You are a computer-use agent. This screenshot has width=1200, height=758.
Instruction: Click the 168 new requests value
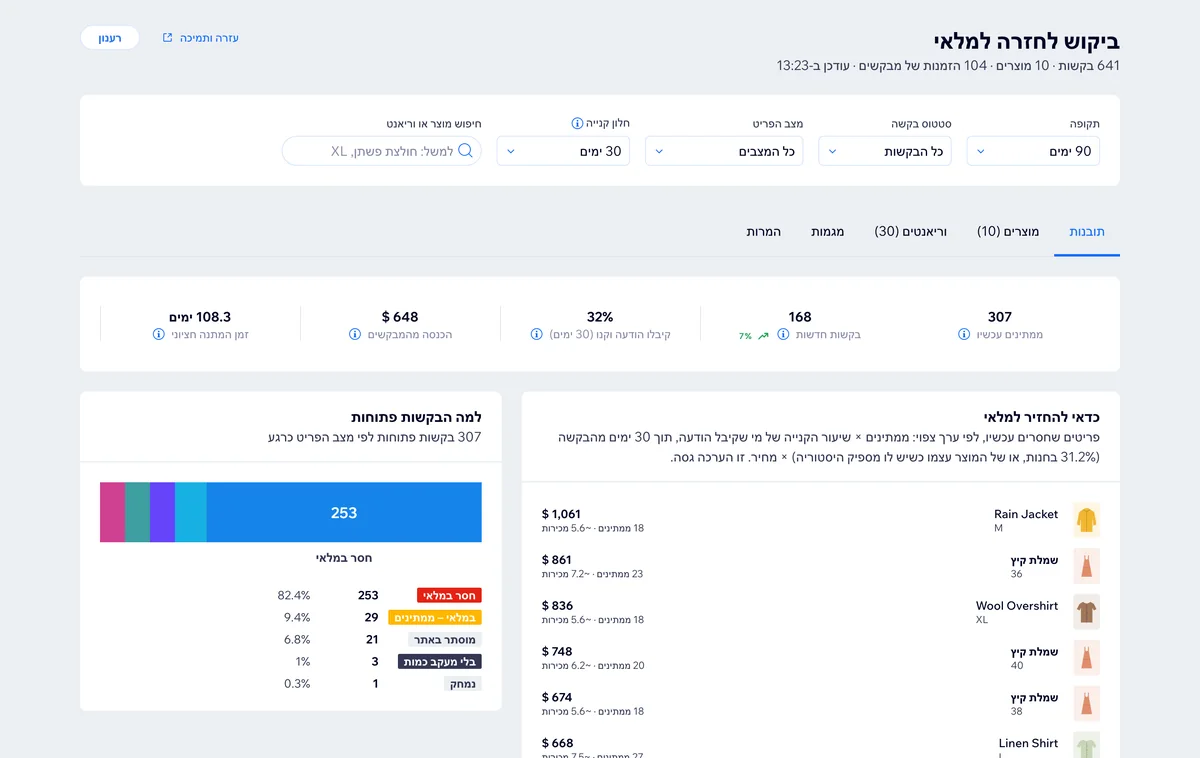click(800, 317)
